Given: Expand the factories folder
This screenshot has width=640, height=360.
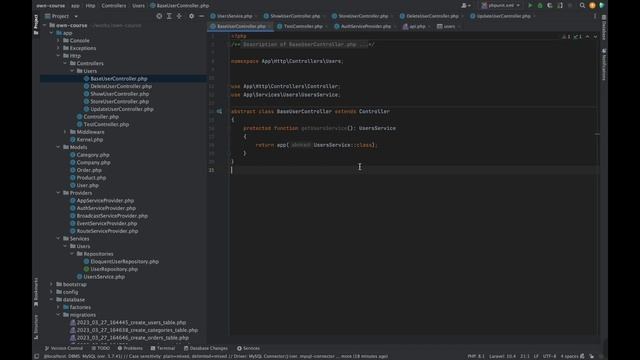Looking at the screenshot, I should tap(58, 307).
